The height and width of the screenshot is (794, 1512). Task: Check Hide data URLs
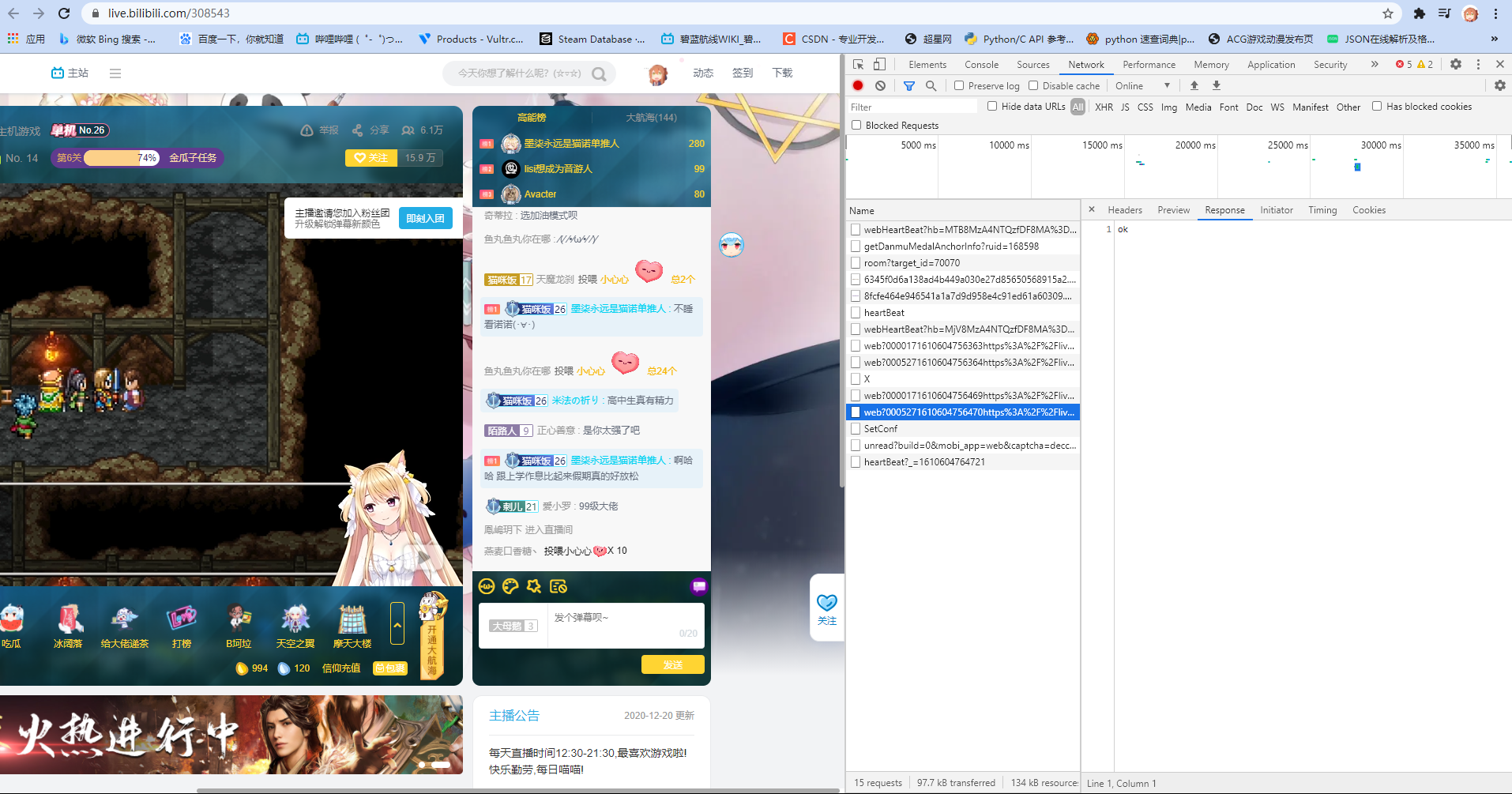992,106
